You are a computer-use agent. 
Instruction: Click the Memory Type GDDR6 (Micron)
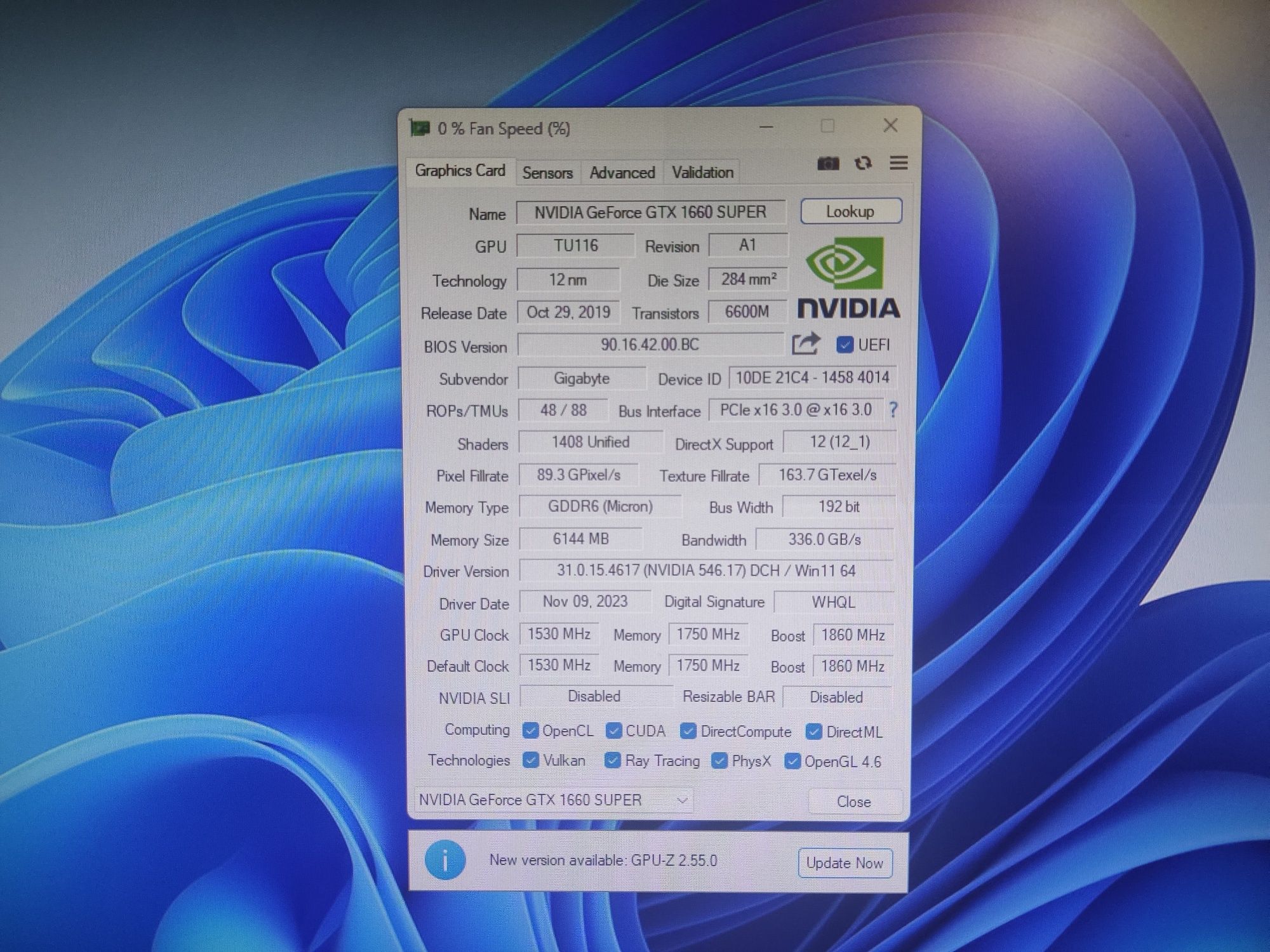pos(600,506)
